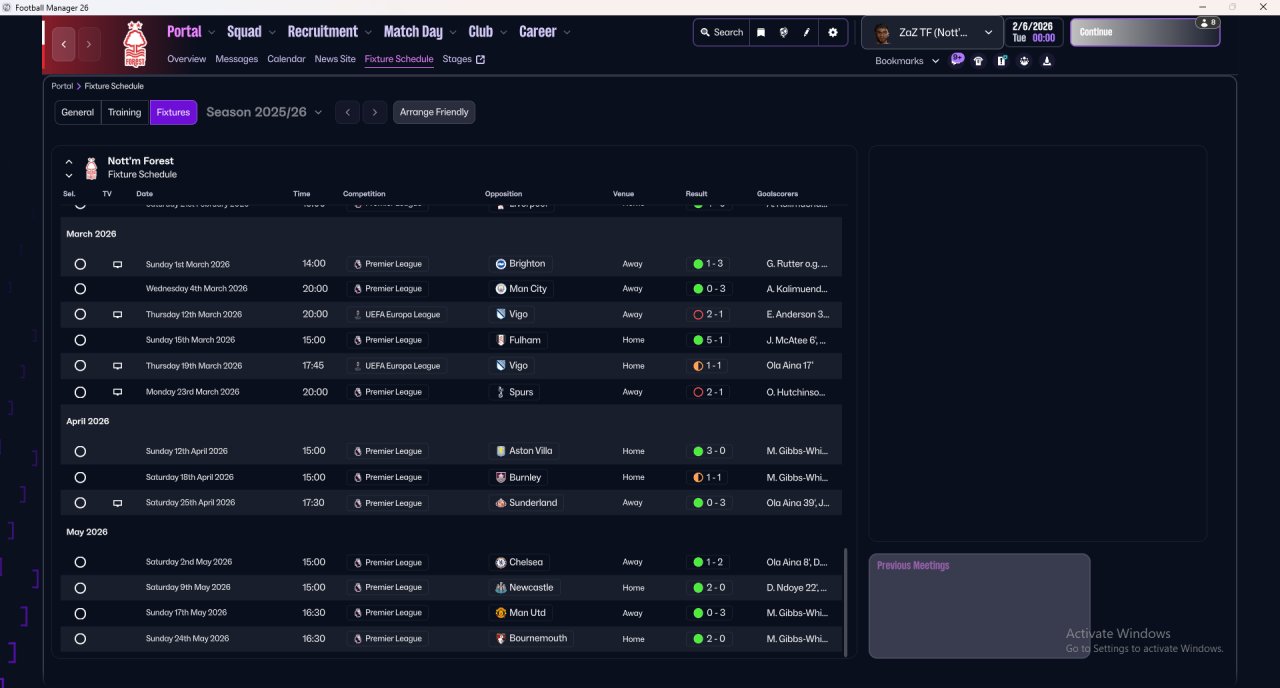Click the Chelsea opposition badge
1280x688 pixels.
pyautogui.click(x=501, y=562)
